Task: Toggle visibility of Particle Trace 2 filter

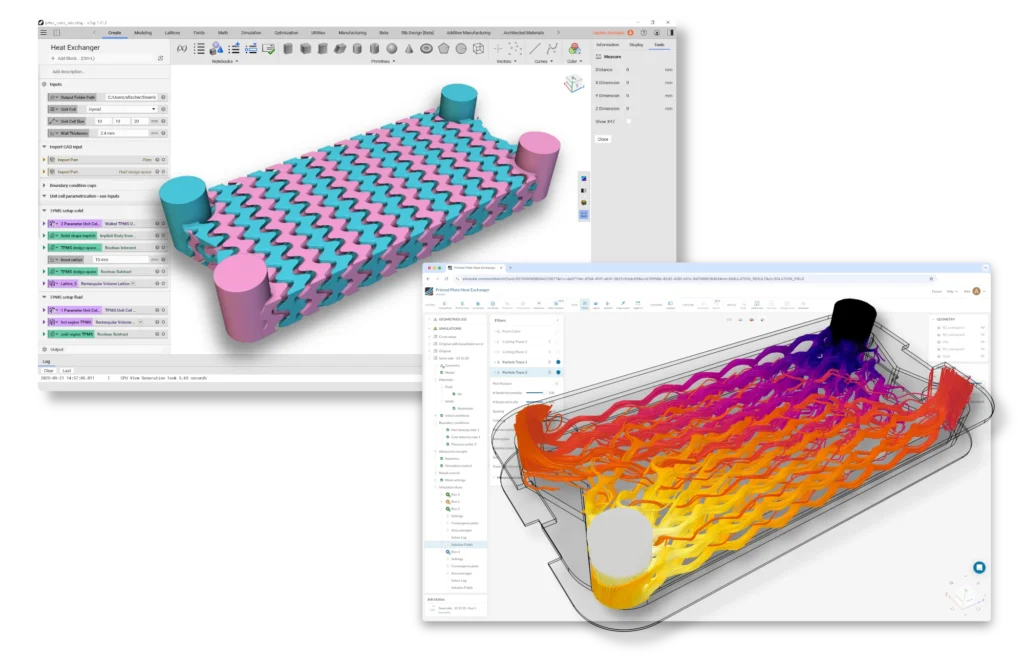Action: tap(558, 372)
